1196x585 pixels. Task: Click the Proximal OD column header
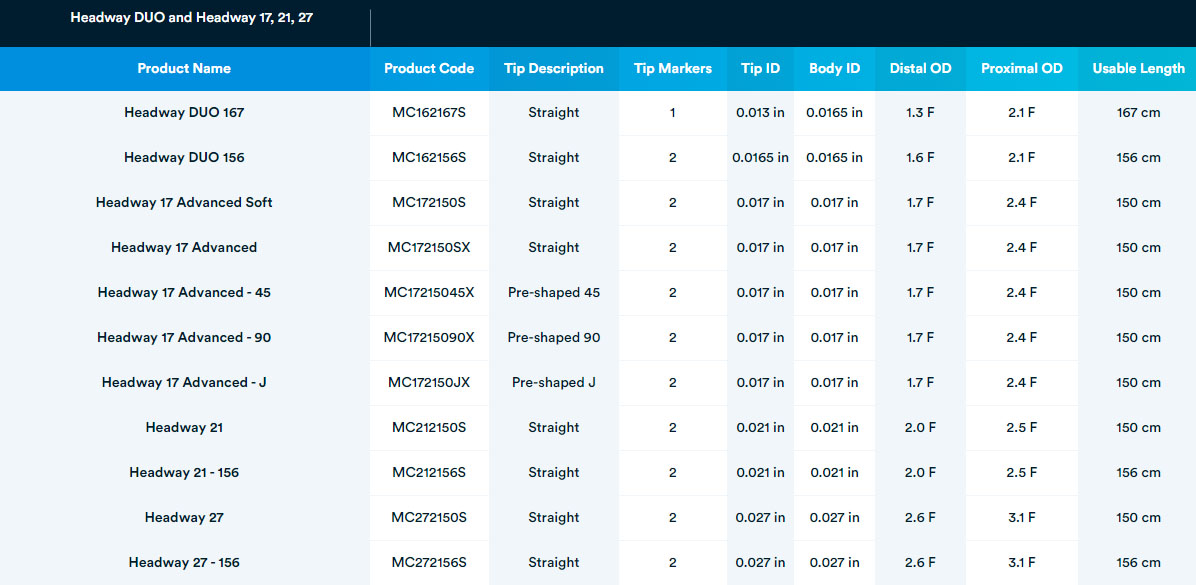pyautogui.click(x=1022, y=69)
